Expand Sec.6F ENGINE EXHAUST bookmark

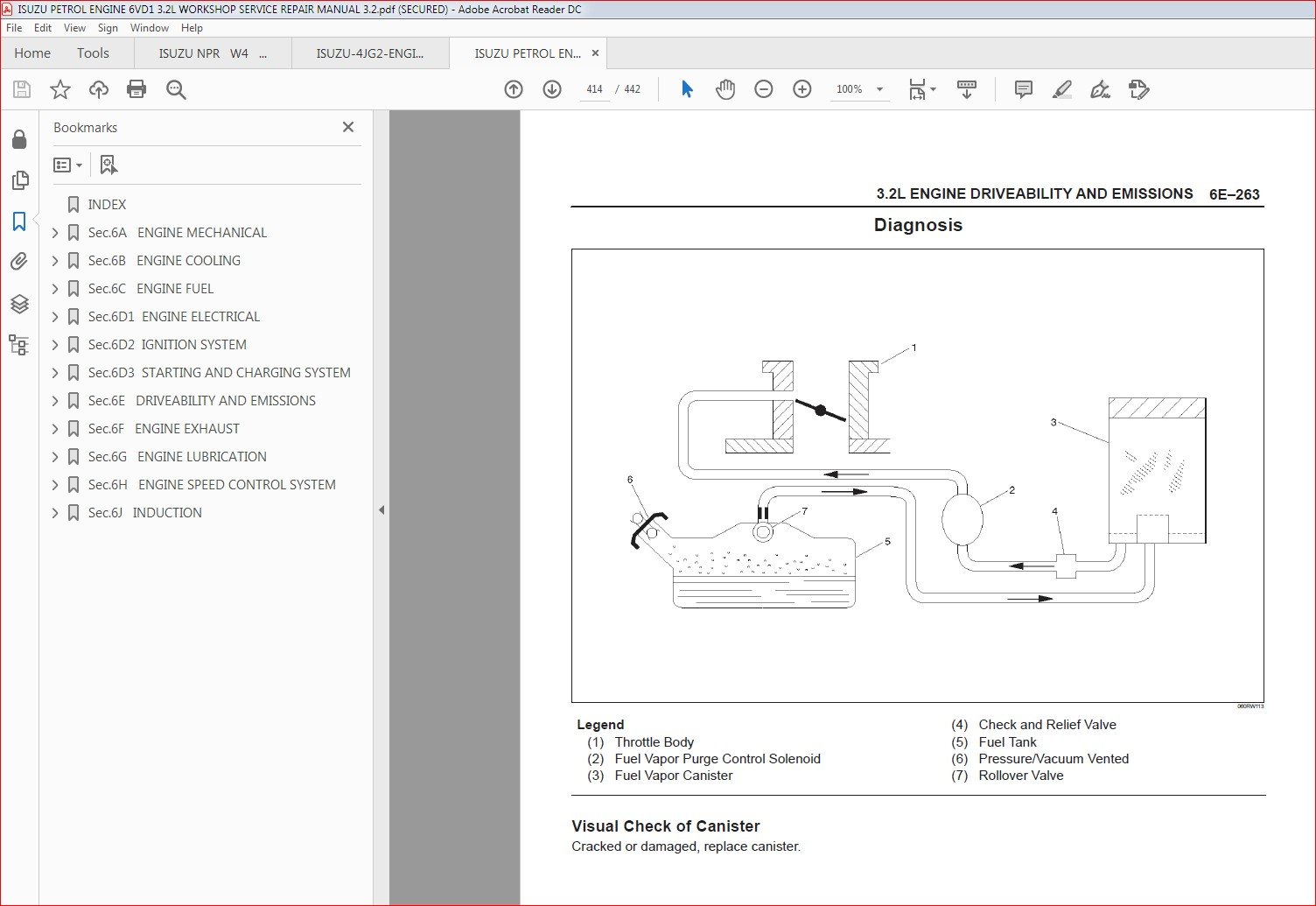[x=55, y=429]
